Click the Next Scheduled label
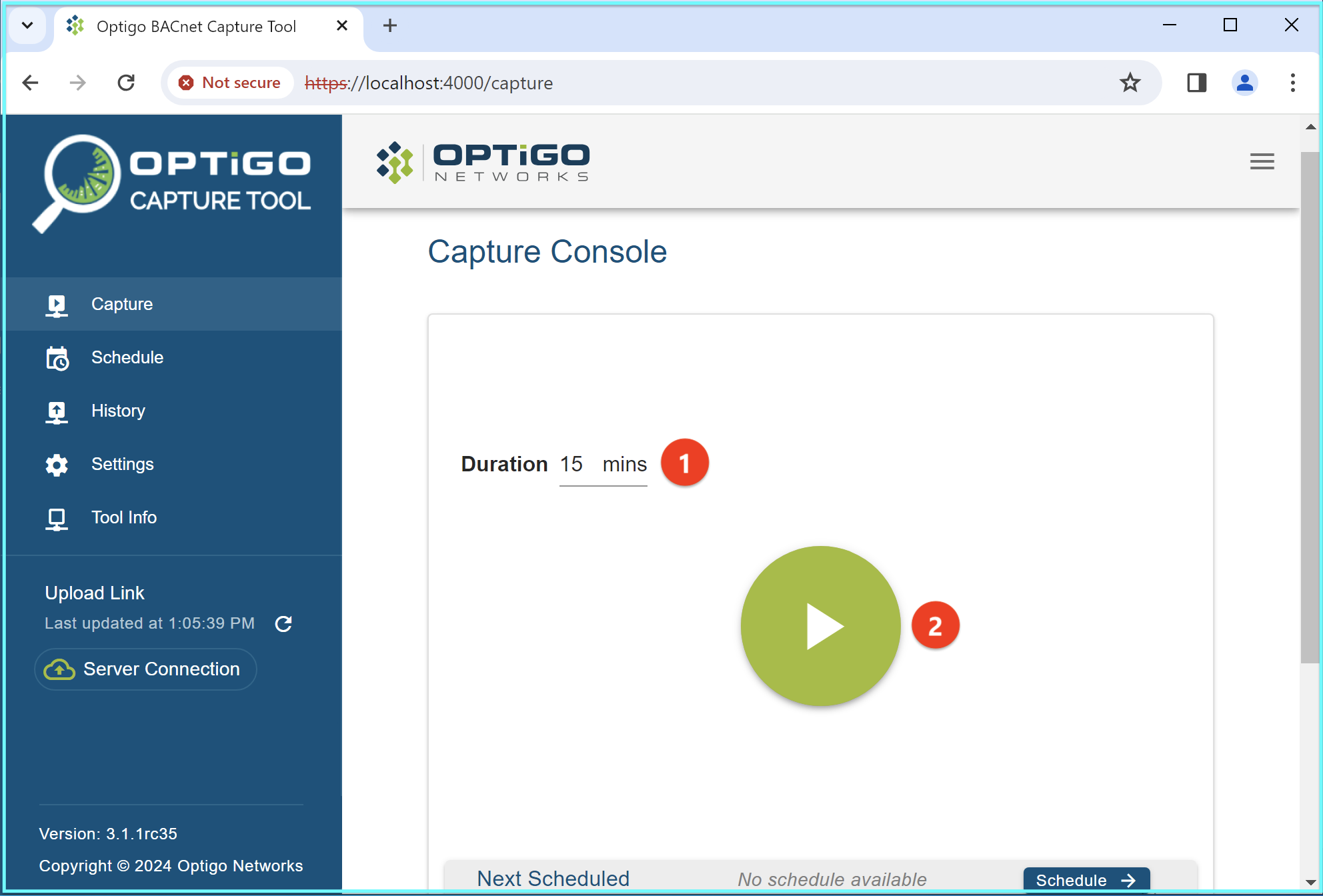The height and width of the screenshot is (896, 1323). coord(553,879)
